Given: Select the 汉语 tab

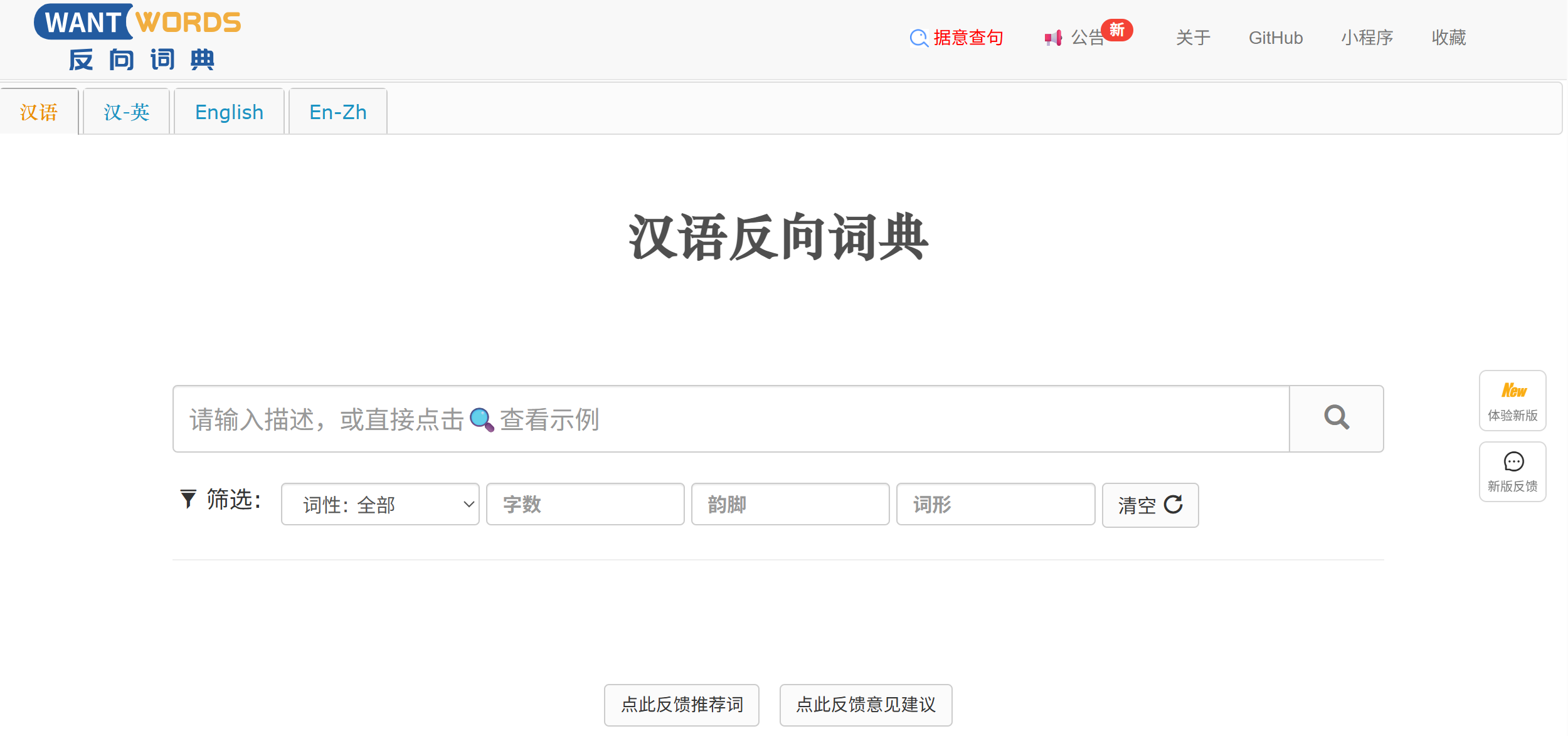Looking at the screenshot, I should (39, 112).
